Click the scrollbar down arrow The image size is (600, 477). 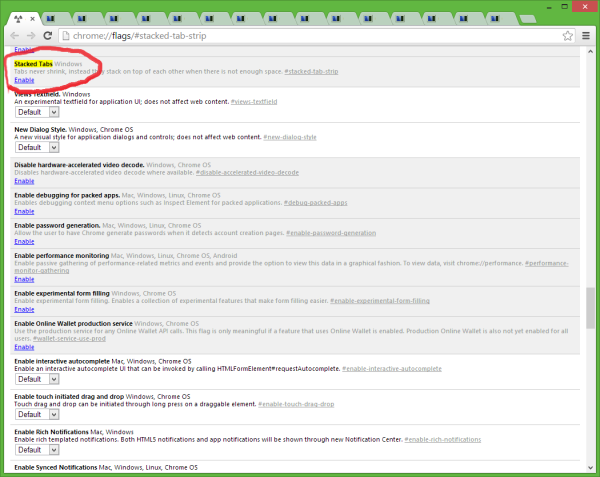pos(590,468)
